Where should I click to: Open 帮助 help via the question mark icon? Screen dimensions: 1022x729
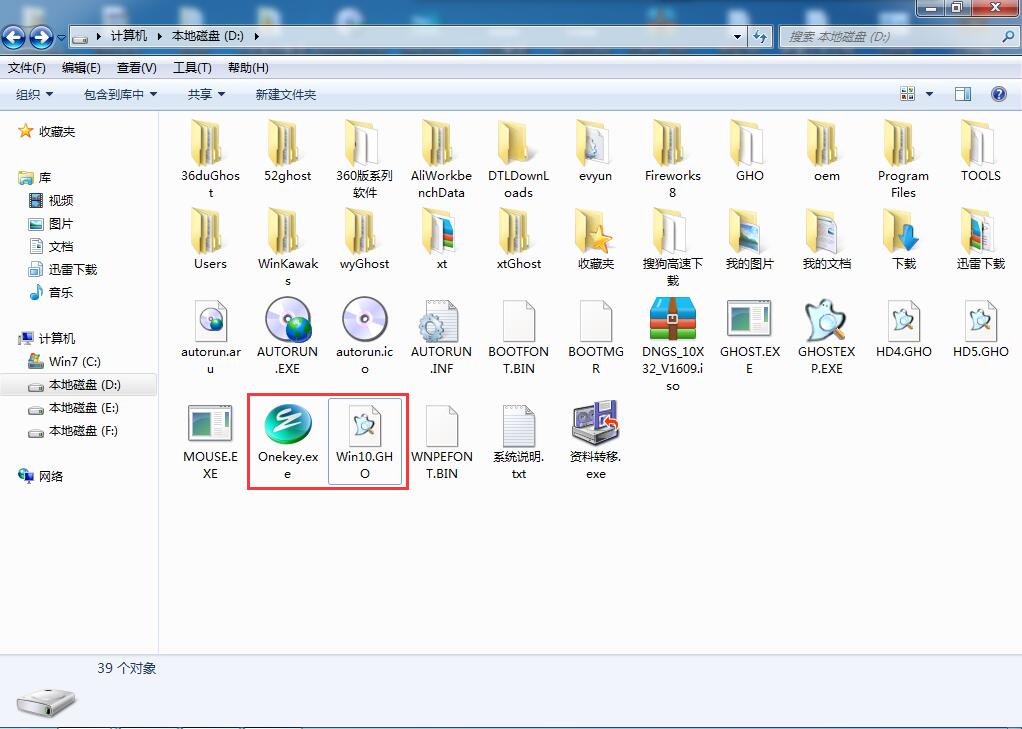[x=998, y=93]
